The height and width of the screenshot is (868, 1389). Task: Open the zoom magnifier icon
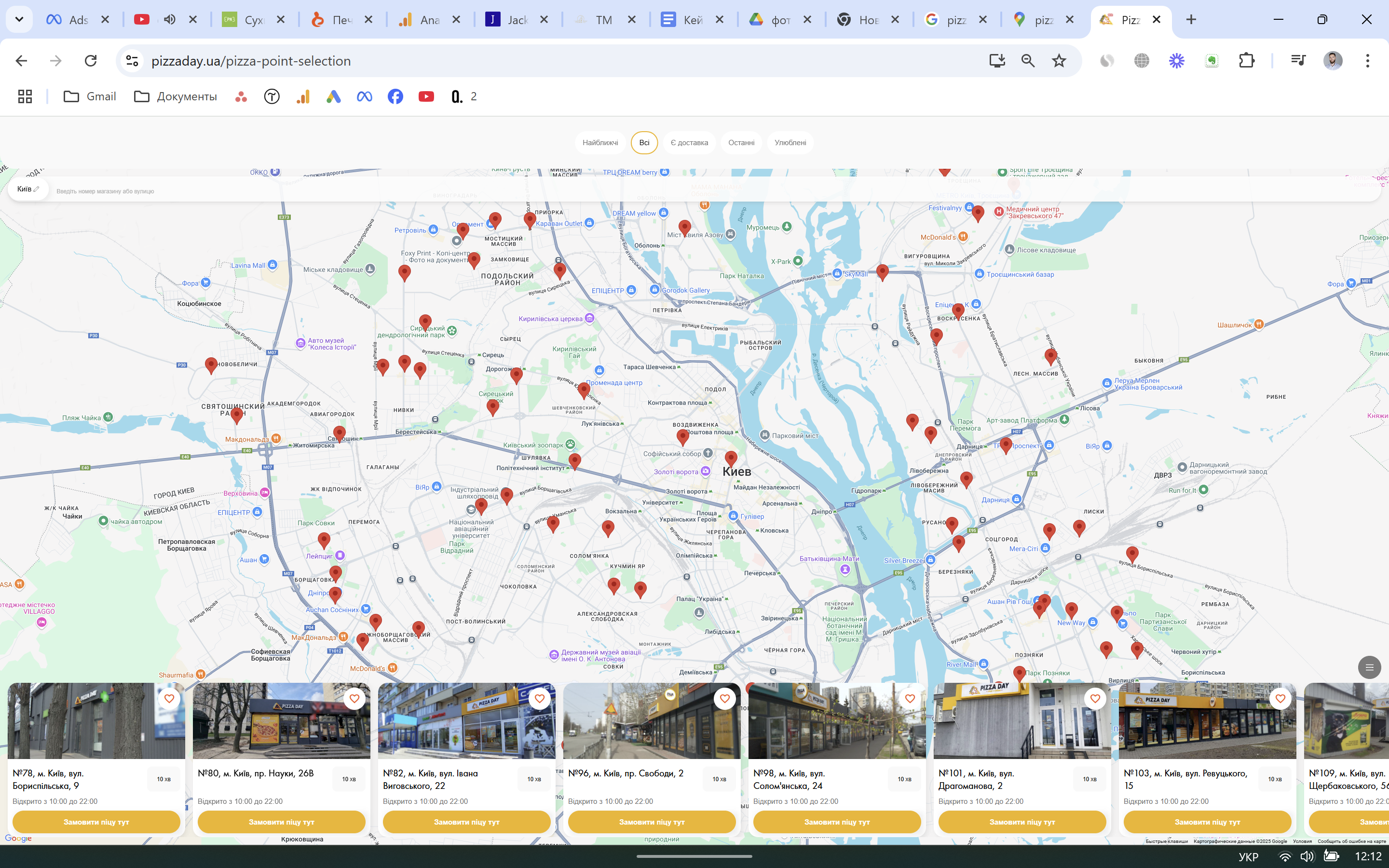point(1028,61)
